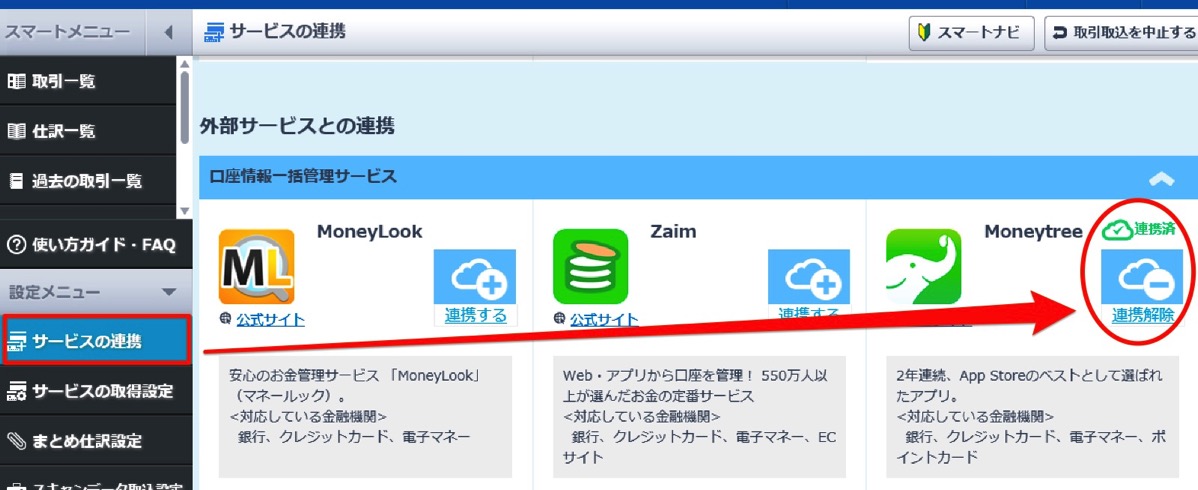1198x490 pixels.
Task: Click the header サービスの連携 title icon
Action: pyautogui.click(x=215, y=32)
